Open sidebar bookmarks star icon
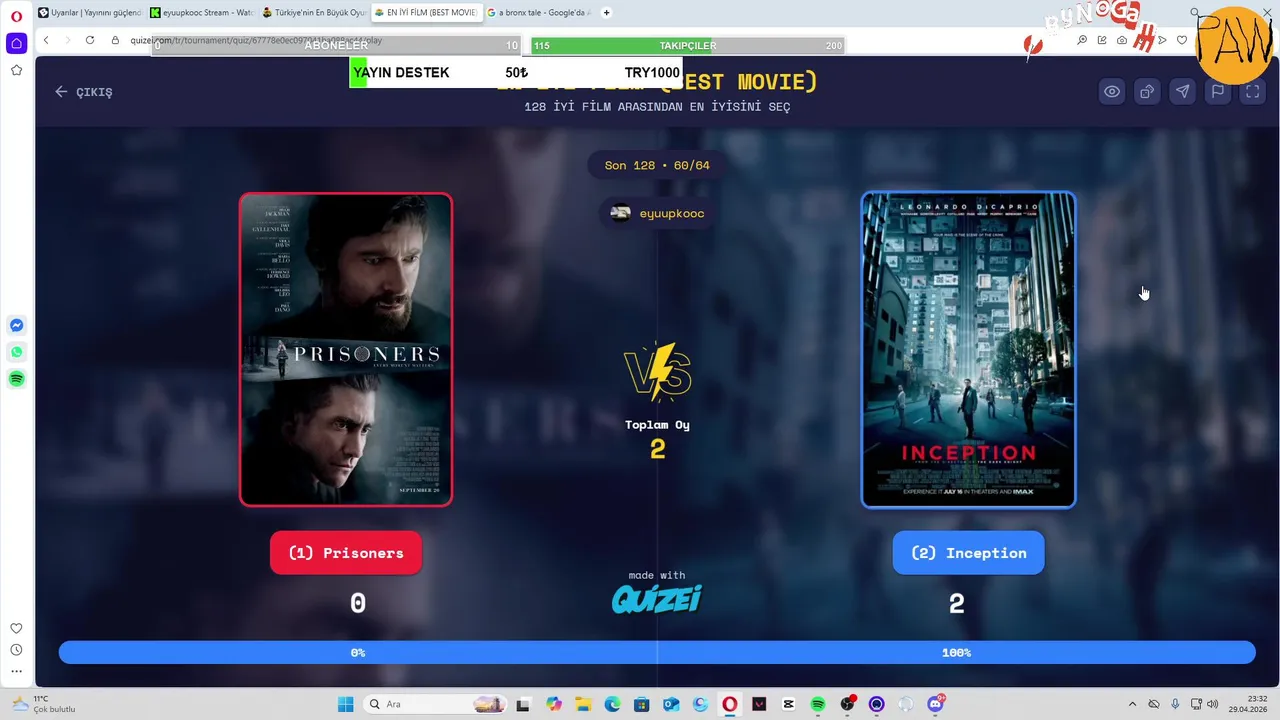The height and width of the screenshot is (720, 1280). click(16, 70)
